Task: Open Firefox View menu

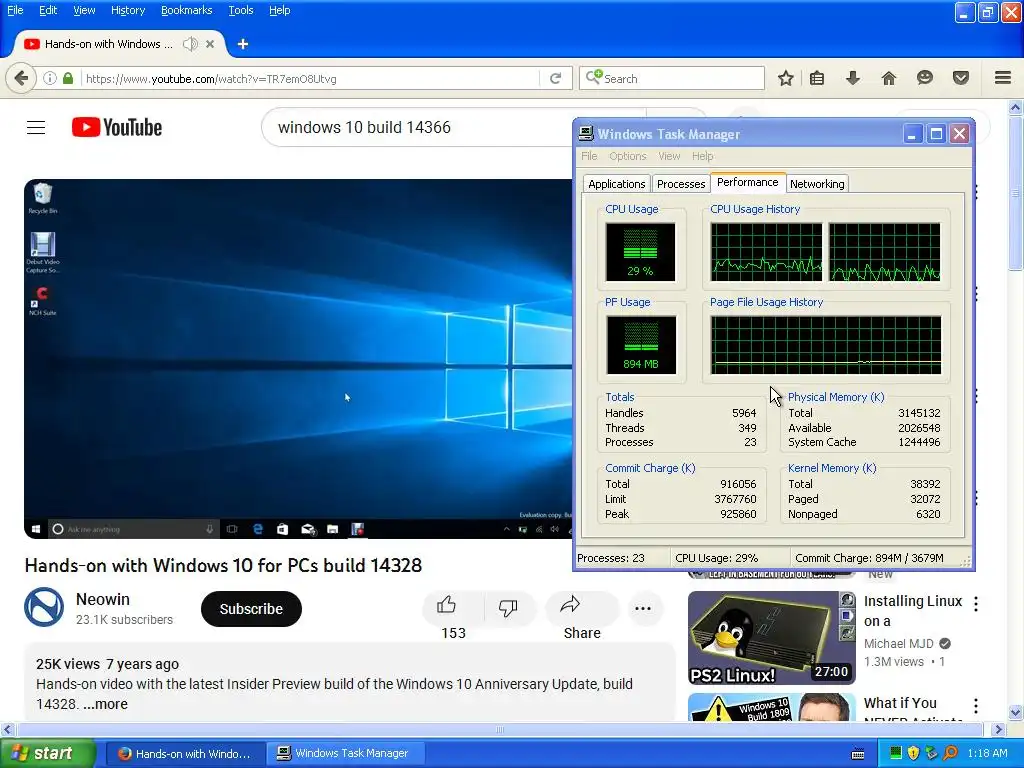Action: [84, 10]
